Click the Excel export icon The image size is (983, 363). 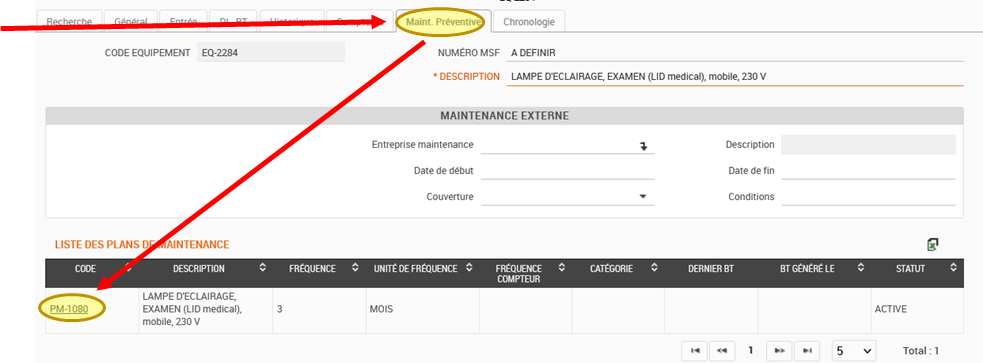coord(932,245)
